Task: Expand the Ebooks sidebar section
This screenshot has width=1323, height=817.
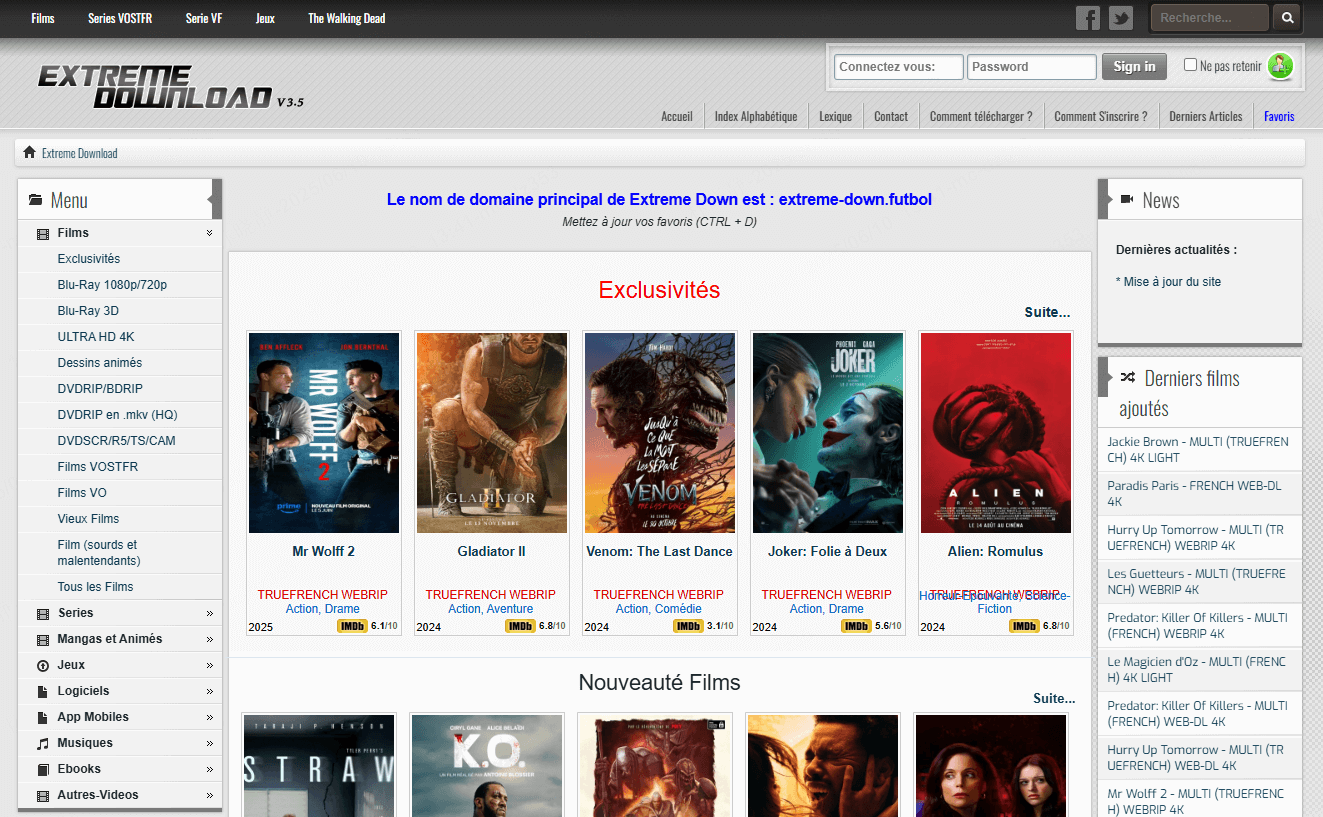Action: 209,769
